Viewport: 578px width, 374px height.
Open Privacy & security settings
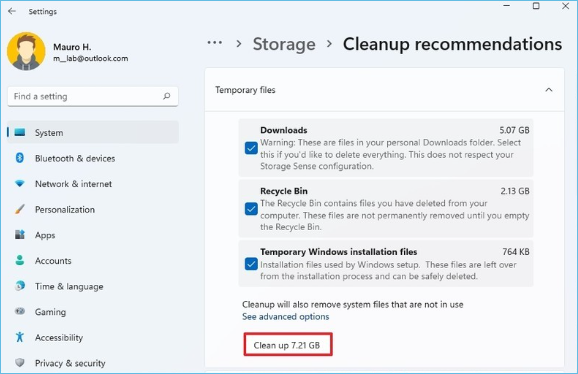(x=93, y=363)
